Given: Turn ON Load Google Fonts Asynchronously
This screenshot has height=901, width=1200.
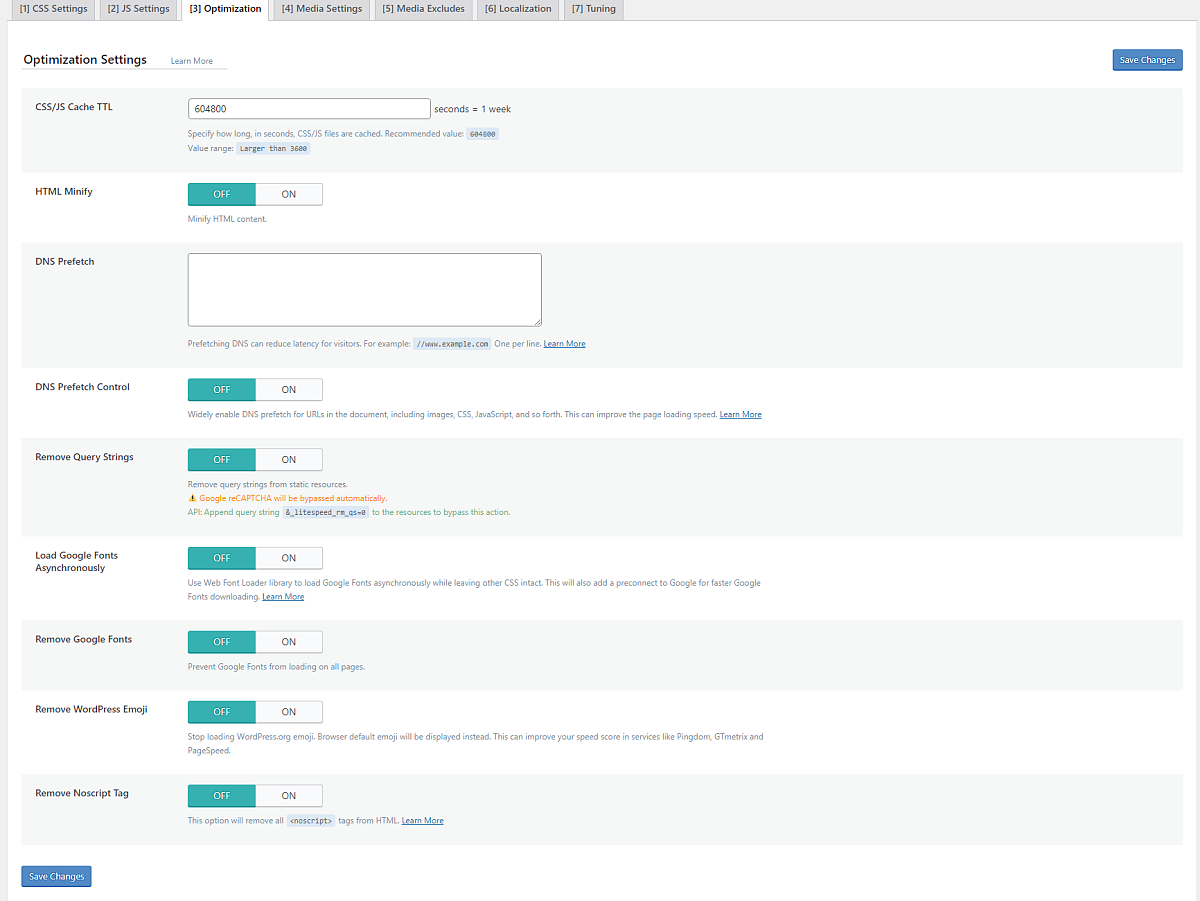Looking at the screenshot, I should (289, 558).
